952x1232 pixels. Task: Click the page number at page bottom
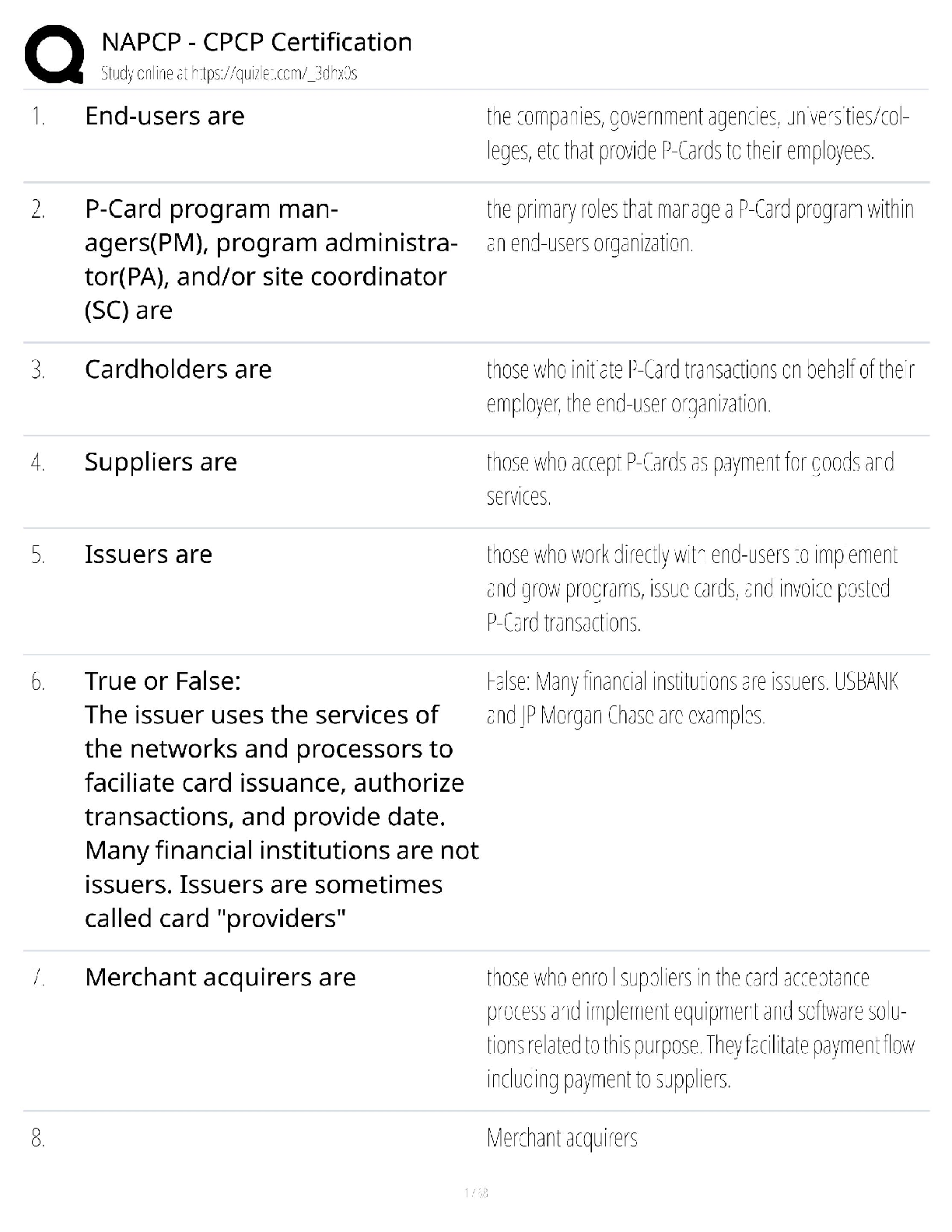click(475, 1192)
